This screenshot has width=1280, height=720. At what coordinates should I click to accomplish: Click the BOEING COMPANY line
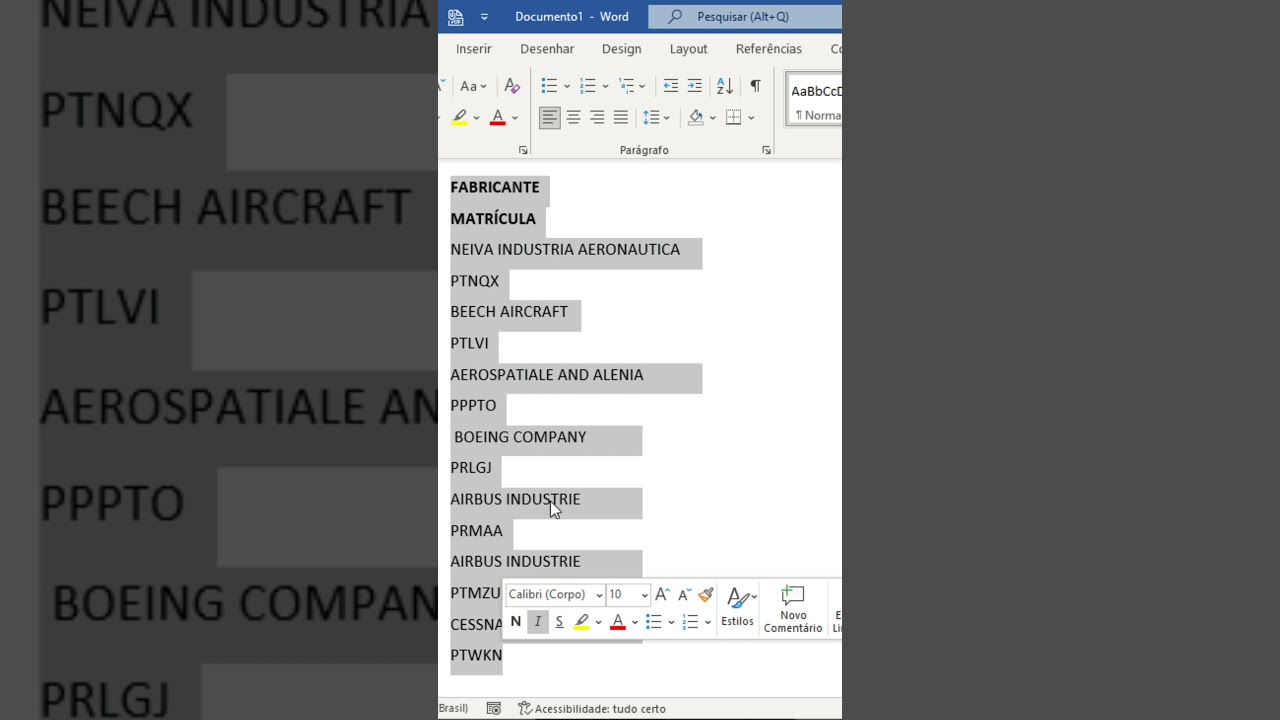point(520,437)
